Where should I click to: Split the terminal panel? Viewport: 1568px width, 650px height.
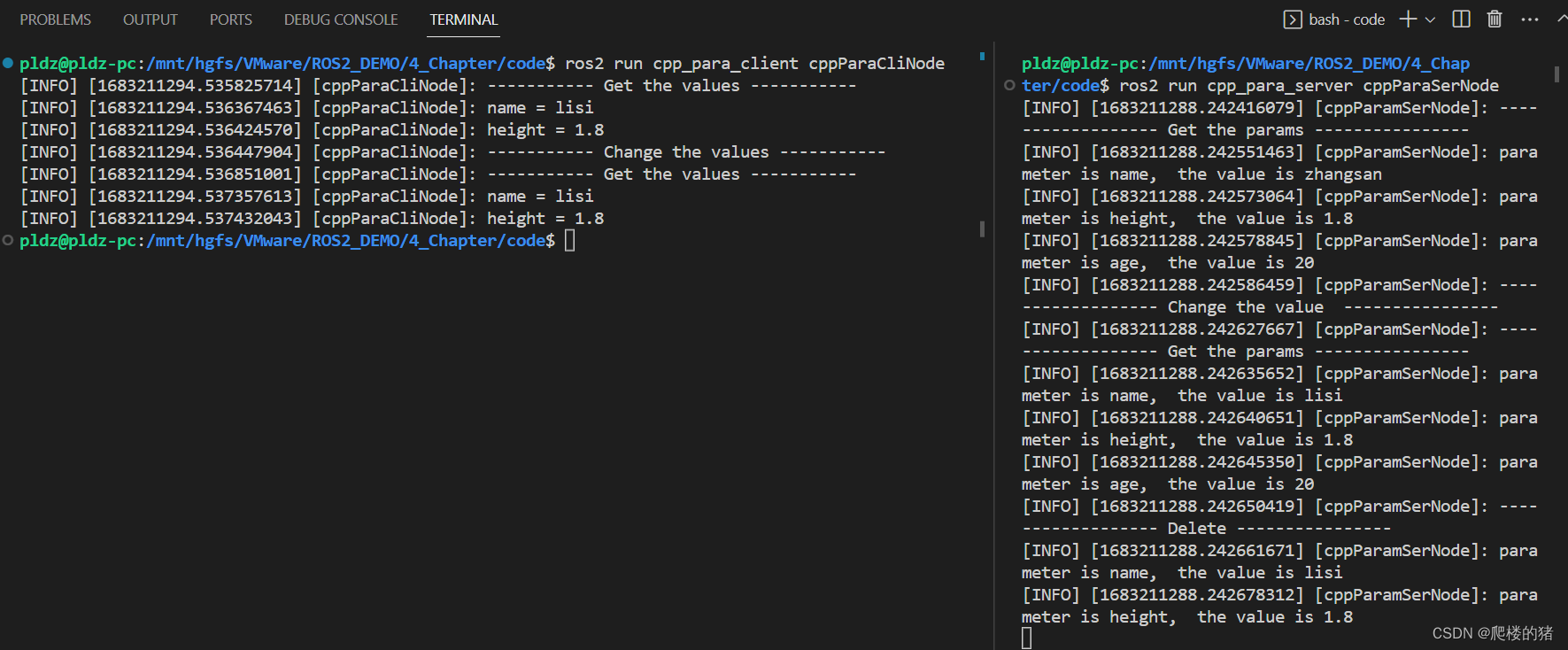tap(1462, 19)
